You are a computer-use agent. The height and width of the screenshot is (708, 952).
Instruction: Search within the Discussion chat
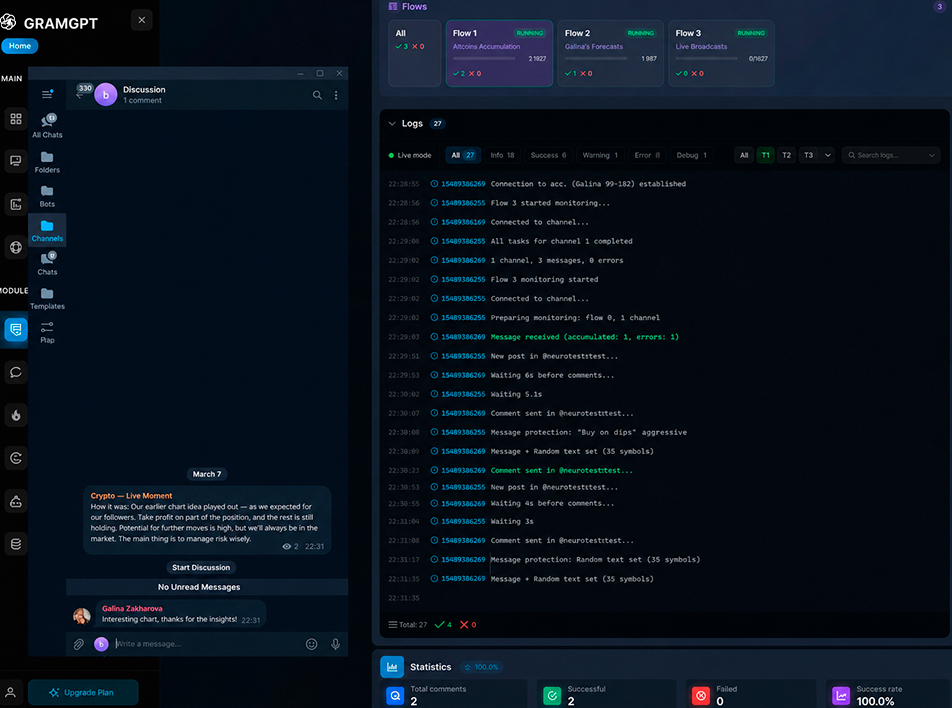[x=317, y=95]
